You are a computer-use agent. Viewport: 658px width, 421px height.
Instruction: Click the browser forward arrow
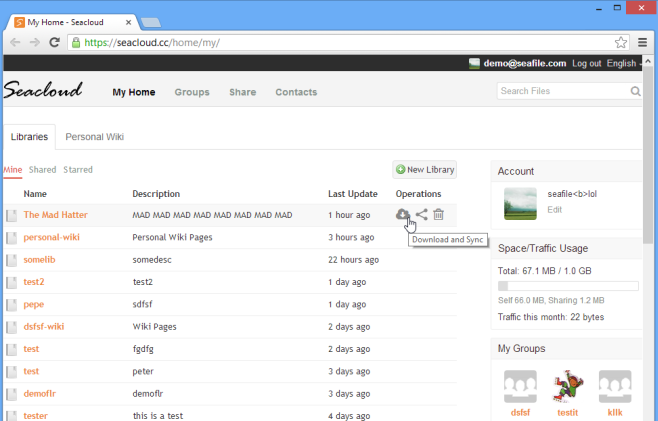[34, 42]
